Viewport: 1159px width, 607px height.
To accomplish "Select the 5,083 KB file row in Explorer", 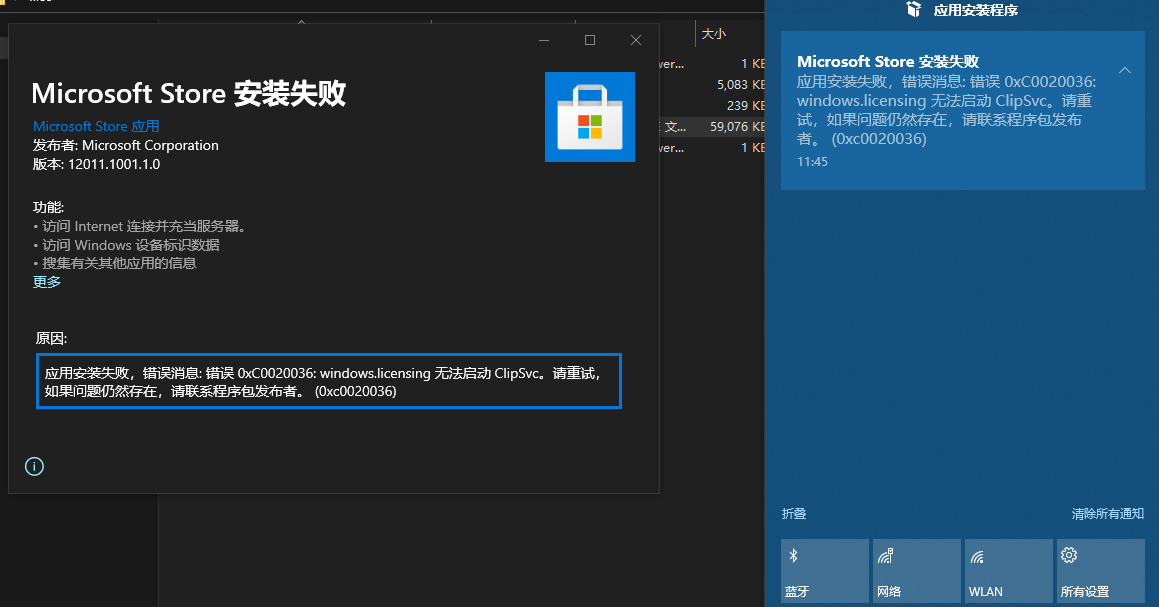I will 712,84.
